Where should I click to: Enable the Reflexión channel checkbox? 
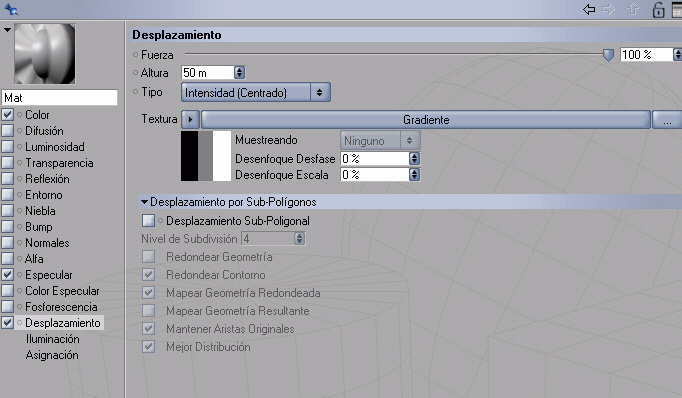pos(7,179)
